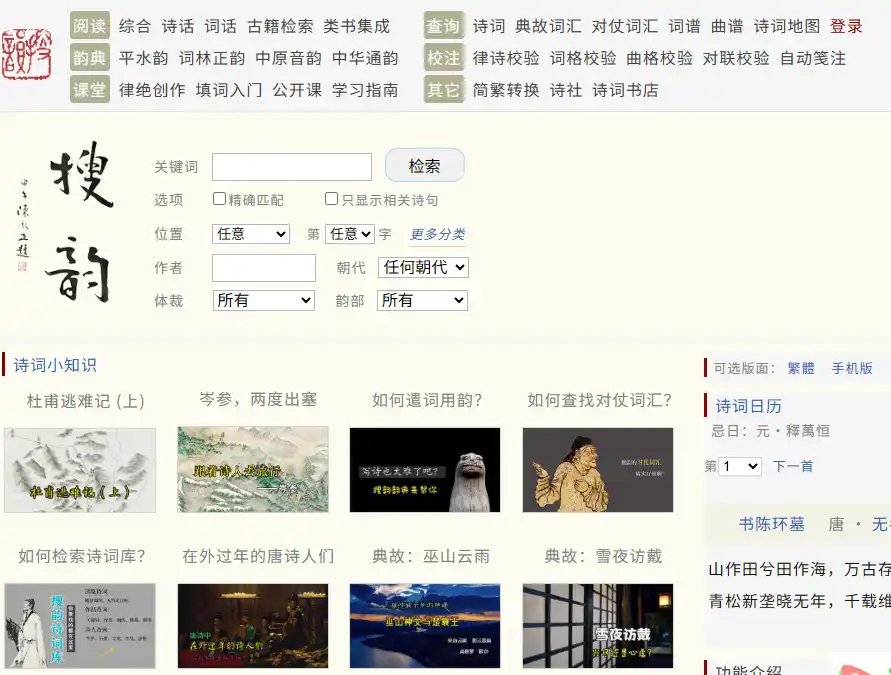Open the 阅读 category label
Viewport: 891px width, 675px height.
[x=90, y=26]
